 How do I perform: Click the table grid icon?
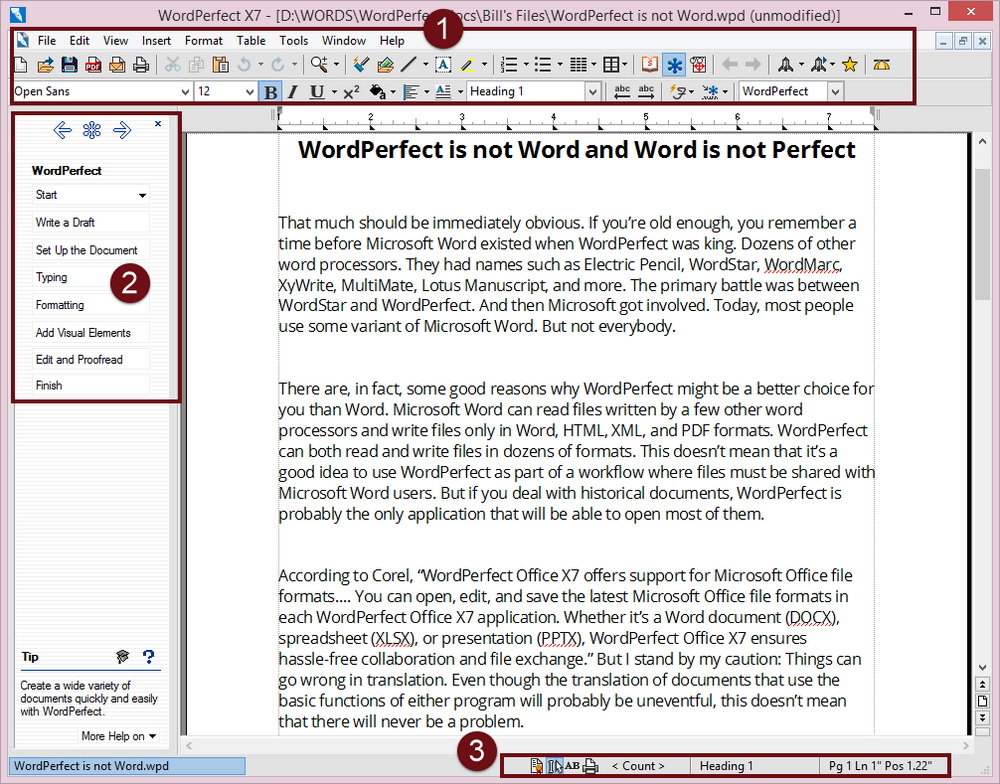pyautogui.click(x=611, y=64)
